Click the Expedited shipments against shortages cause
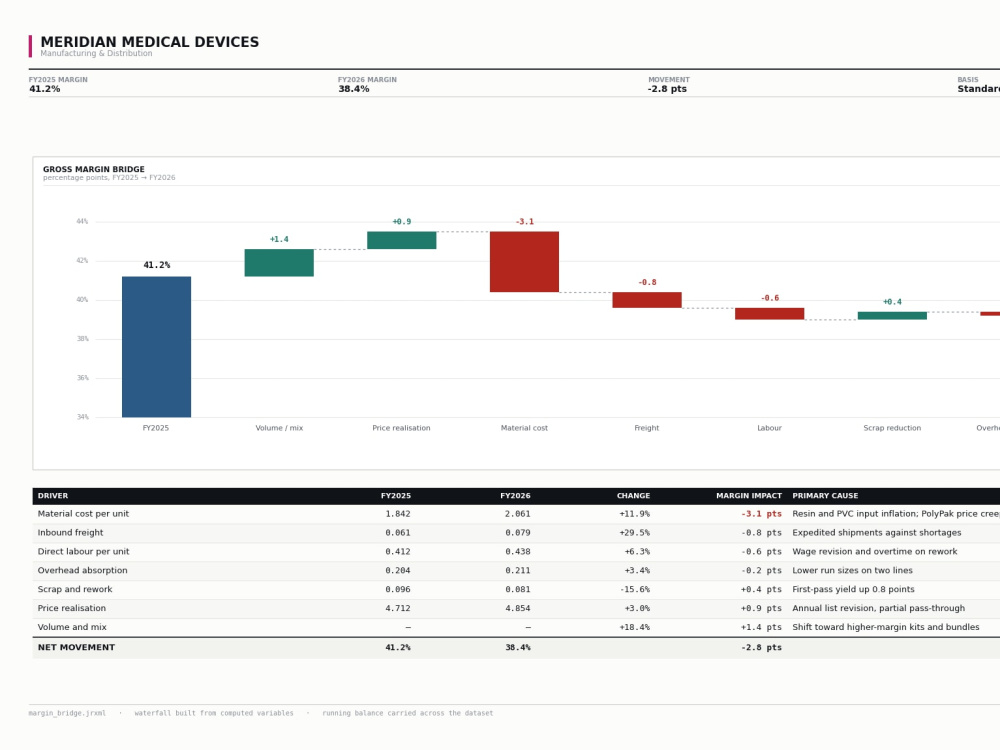 pyautogui.click(x=877, y=533)
